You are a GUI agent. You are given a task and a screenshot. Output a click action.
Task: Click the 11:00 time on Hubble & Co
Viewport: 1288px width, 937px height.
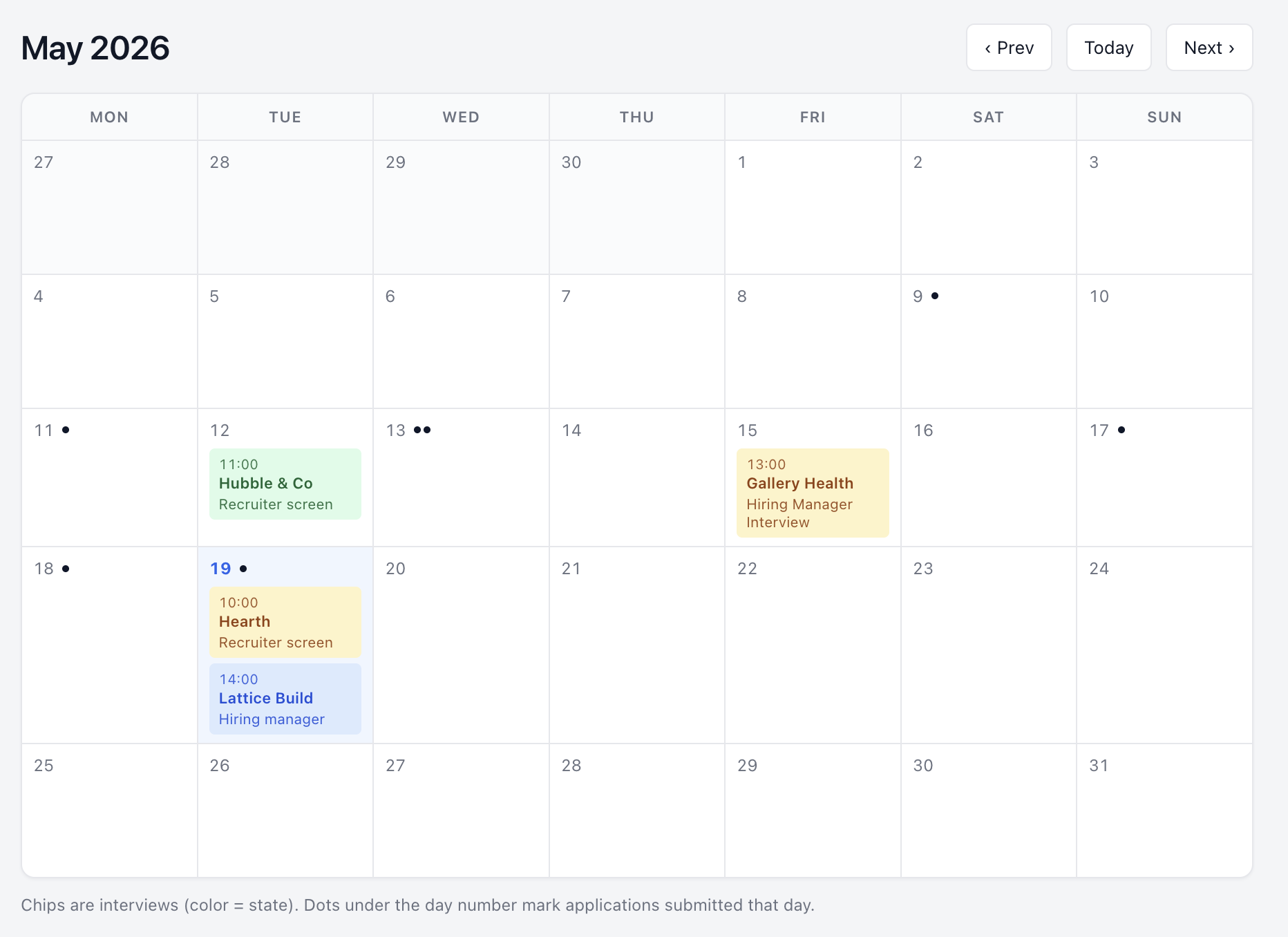238,464
